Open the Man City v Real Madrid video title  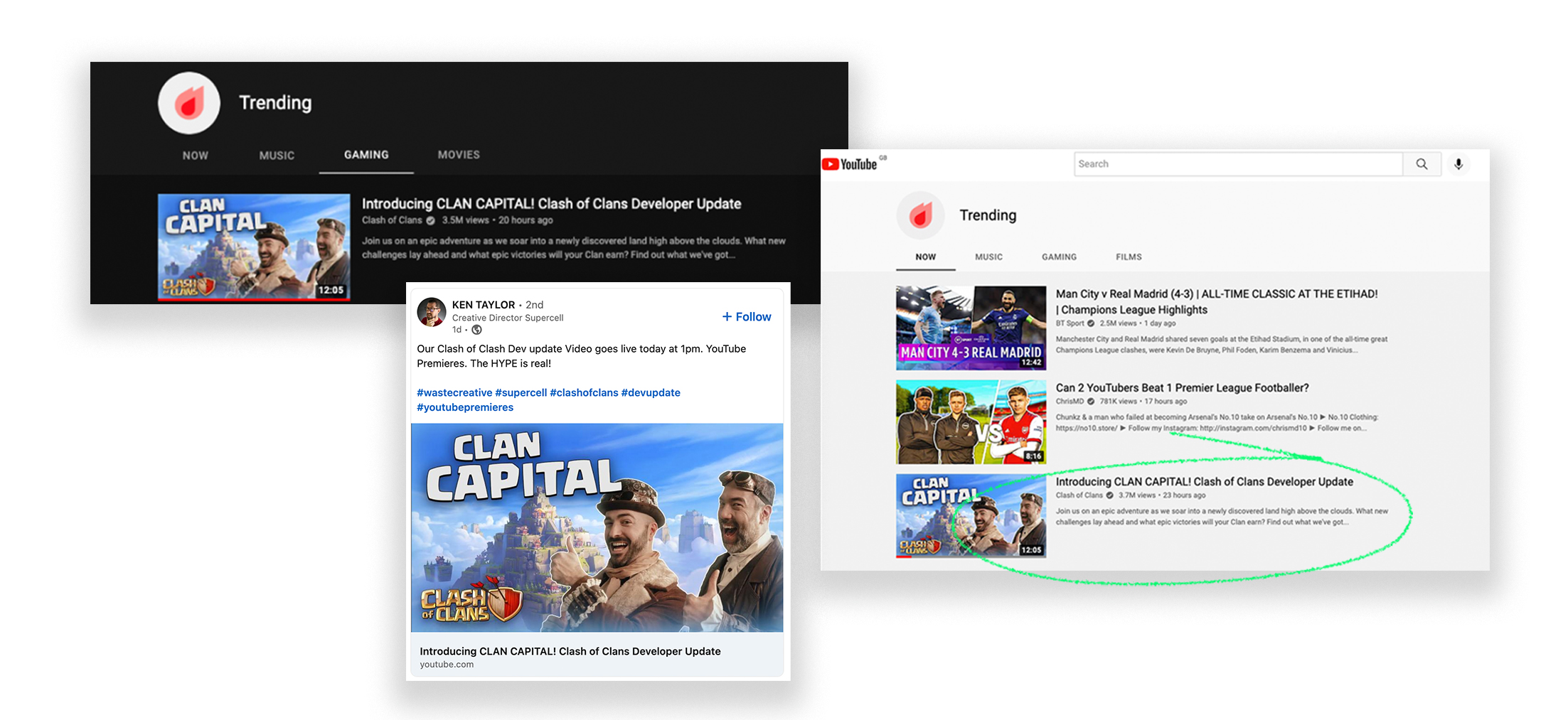click(x=1217, y=294)
